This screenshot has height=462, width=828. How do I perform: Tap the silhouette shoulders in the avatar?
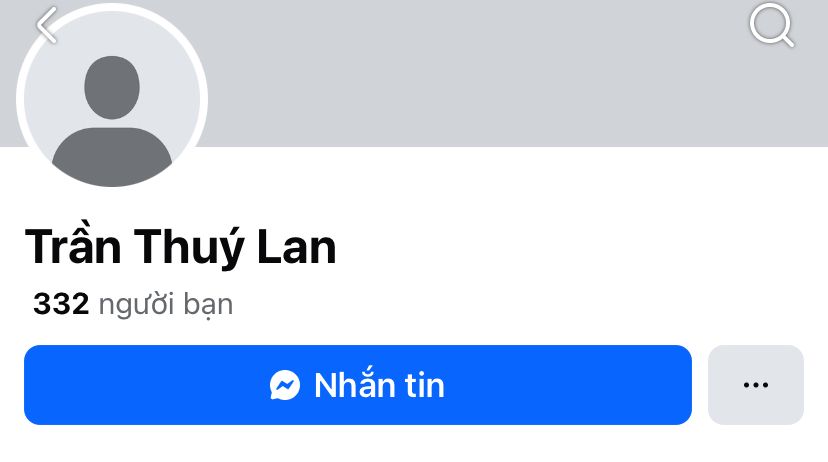pyautogui.click(x=112, y=156)
